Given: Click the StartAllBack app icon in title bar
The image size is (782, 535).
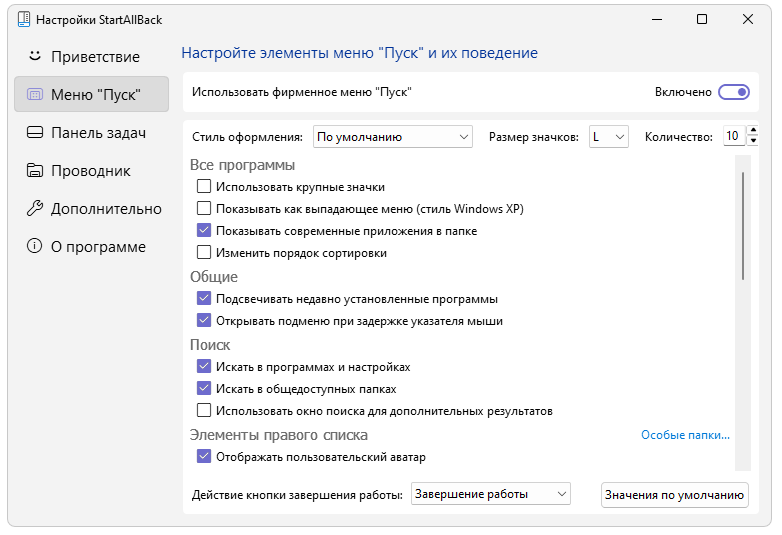Looking at the screenshot, I should [x=23, y=19].
